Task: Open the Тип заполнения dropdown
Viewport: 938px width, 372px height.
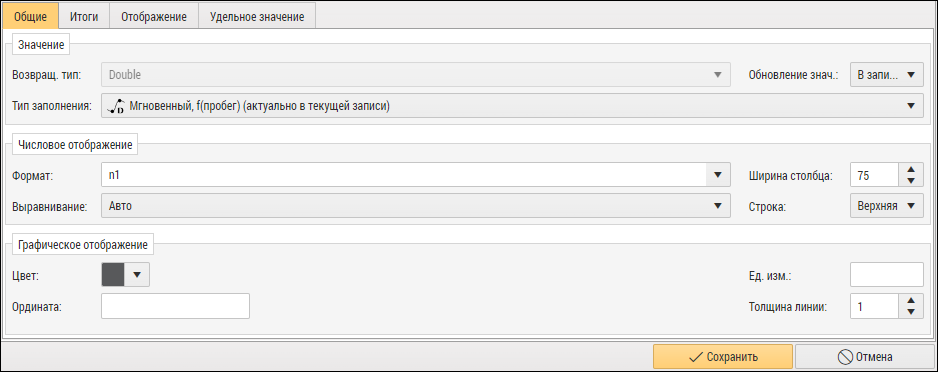Action: click(x=513, y=106)
